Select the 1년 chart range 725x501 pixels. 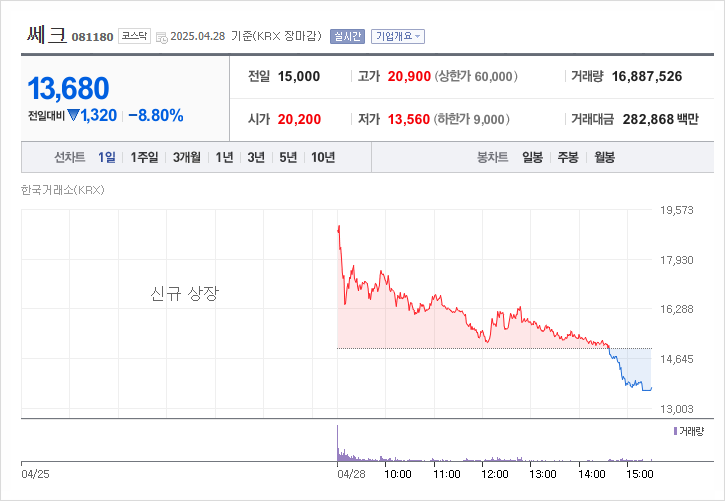click(225, 157)
